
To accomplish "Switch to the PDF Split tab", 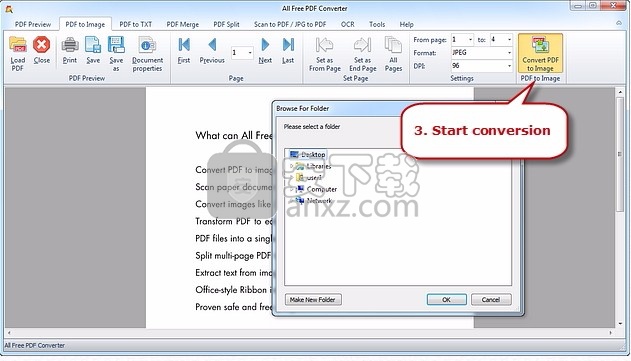I will pyautogui.click(x=226, y=24).
